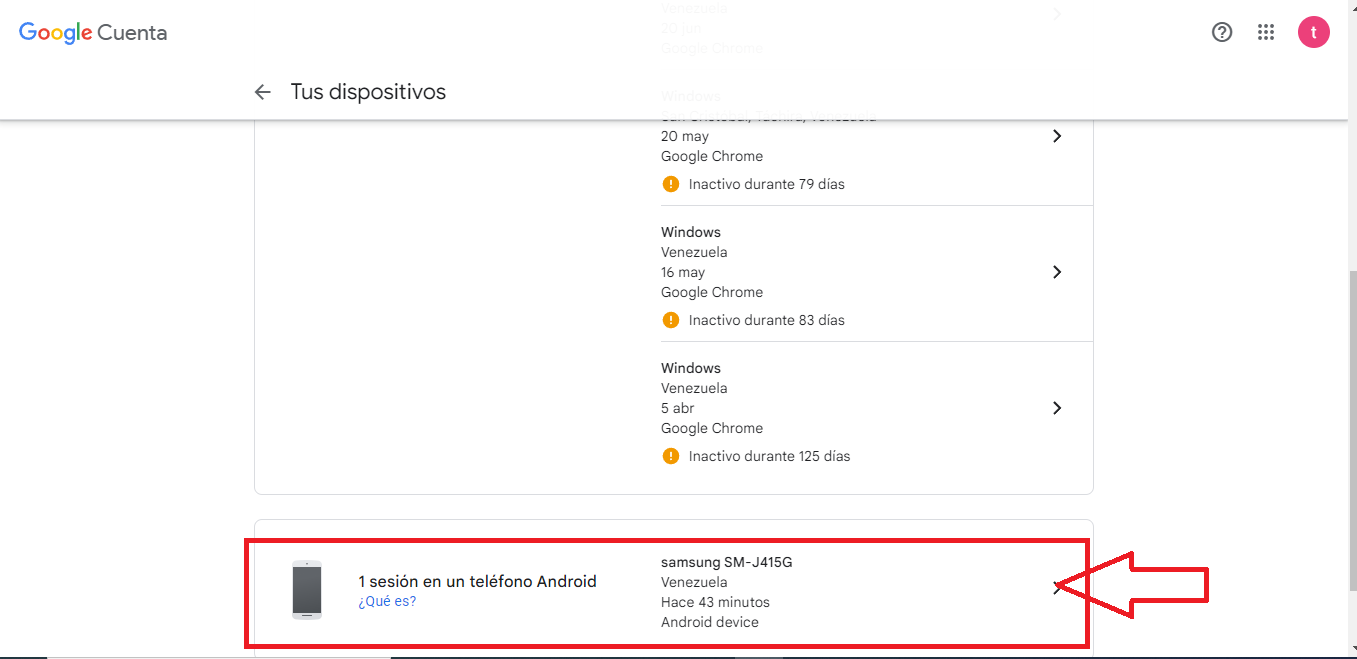Viewport: 1357px width, 659px height.
Task: Open the Google apps grid
Action: pos(1266,32)
